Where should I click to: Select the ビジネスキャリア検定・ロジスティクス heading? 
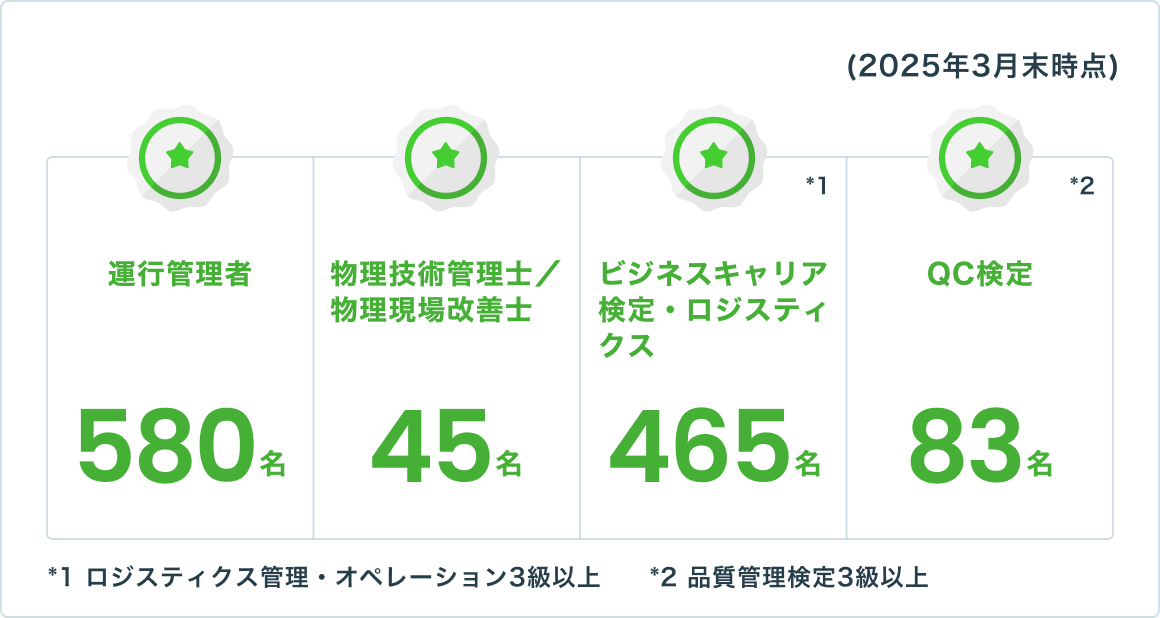[x=713, y=310]
